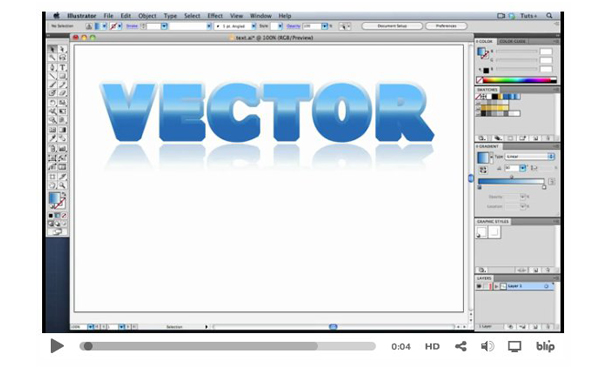Select the Pencil tool
Screen dimensions: 600x370
(62, 85)
